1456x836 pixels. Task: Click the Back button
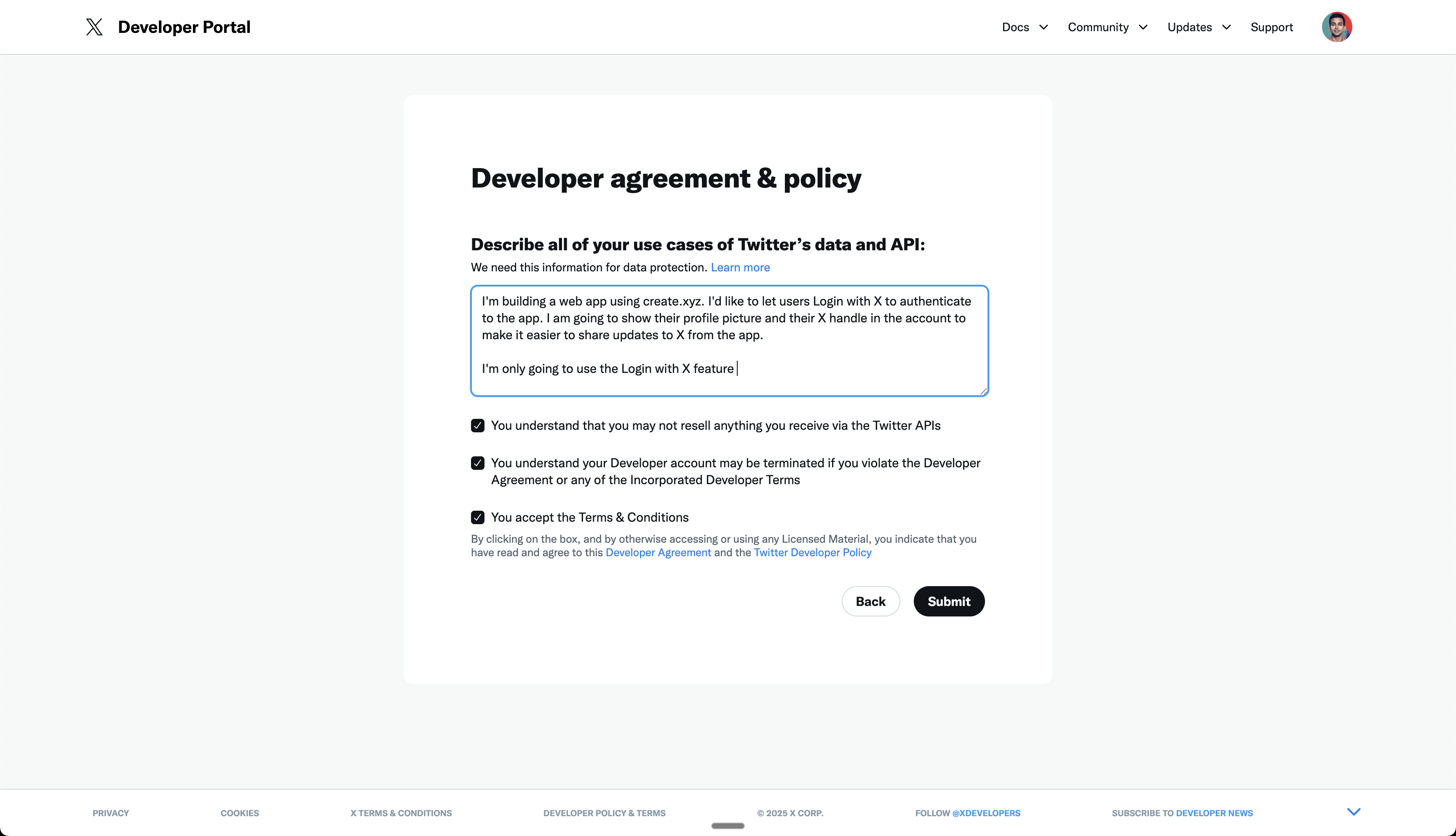point(870,601)
